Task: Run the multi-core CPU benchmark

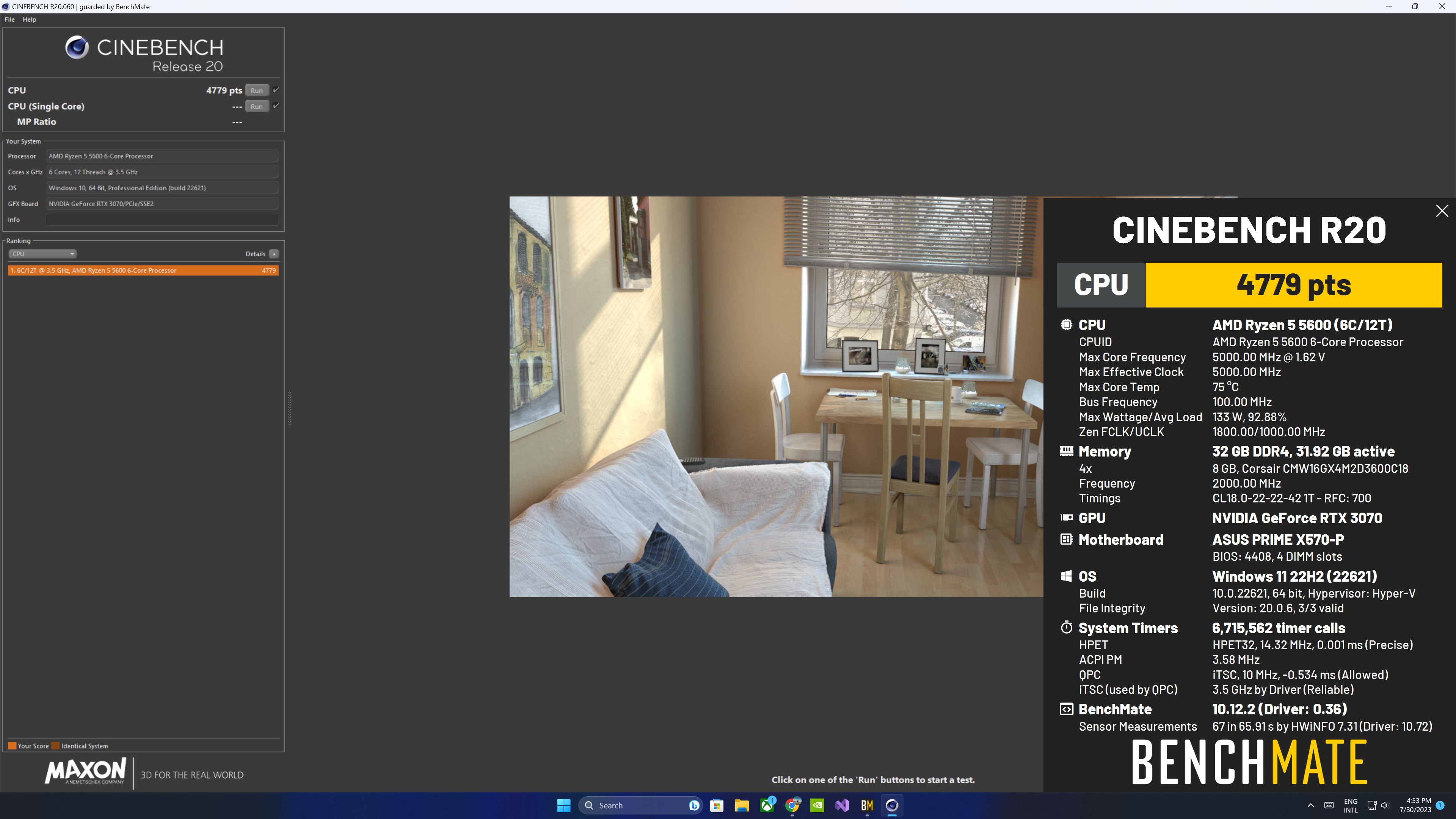Action: click(x=257, y=91)
